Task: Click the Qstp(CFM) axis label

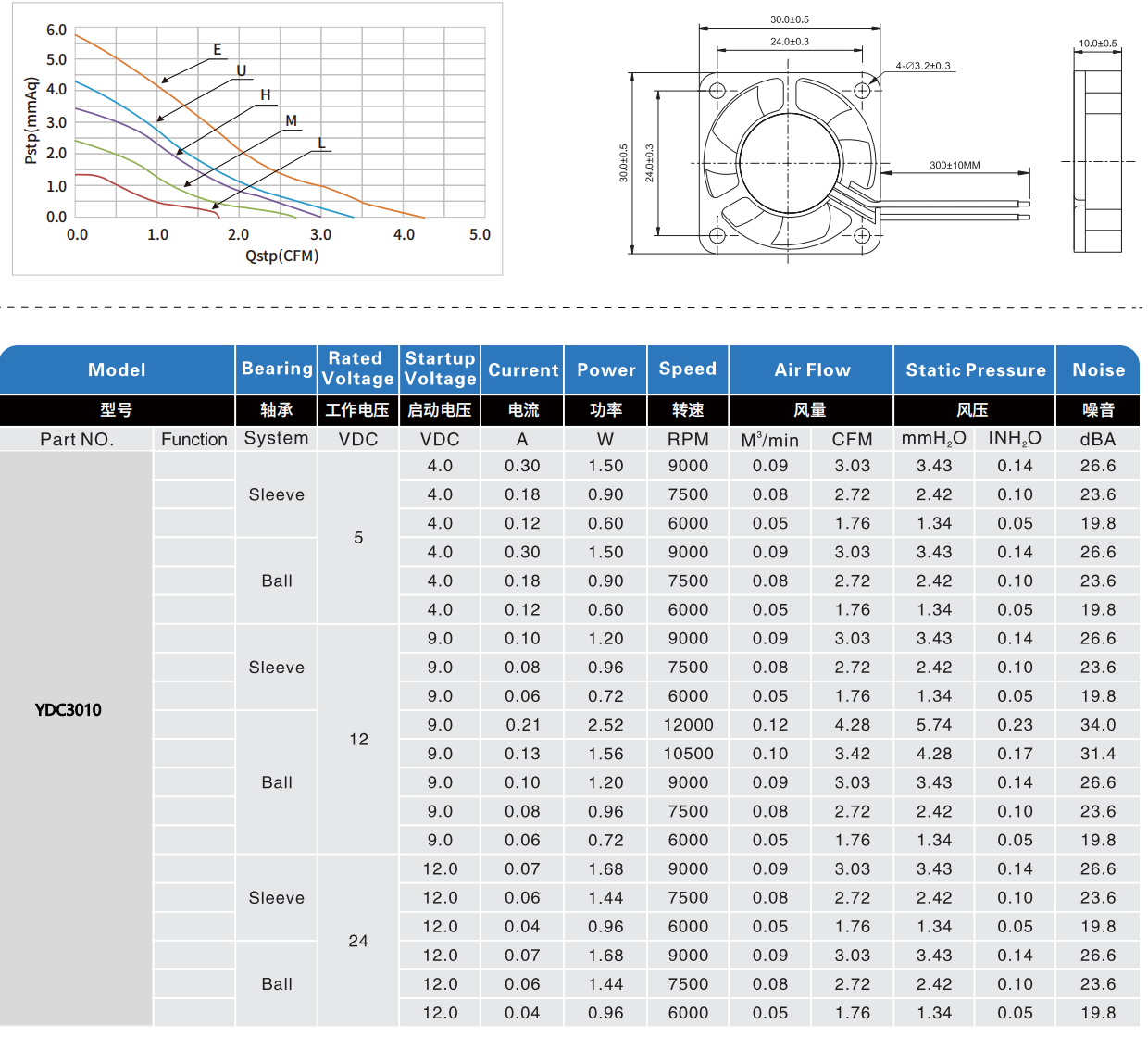Action: (282, 256)
